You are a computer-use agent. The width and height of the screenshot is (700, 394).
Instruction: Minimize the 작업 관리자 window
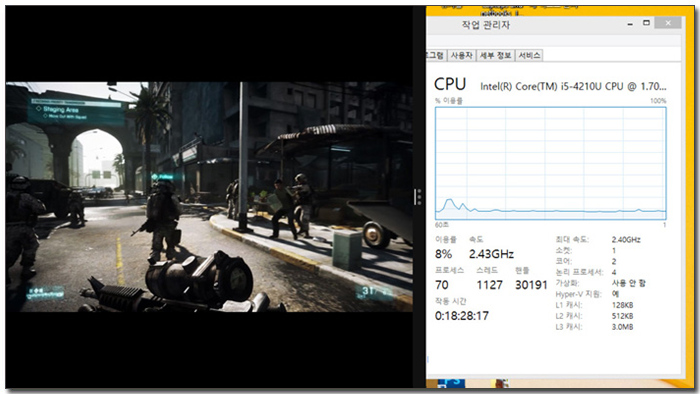pyautogui.click(x=630, y=24)
